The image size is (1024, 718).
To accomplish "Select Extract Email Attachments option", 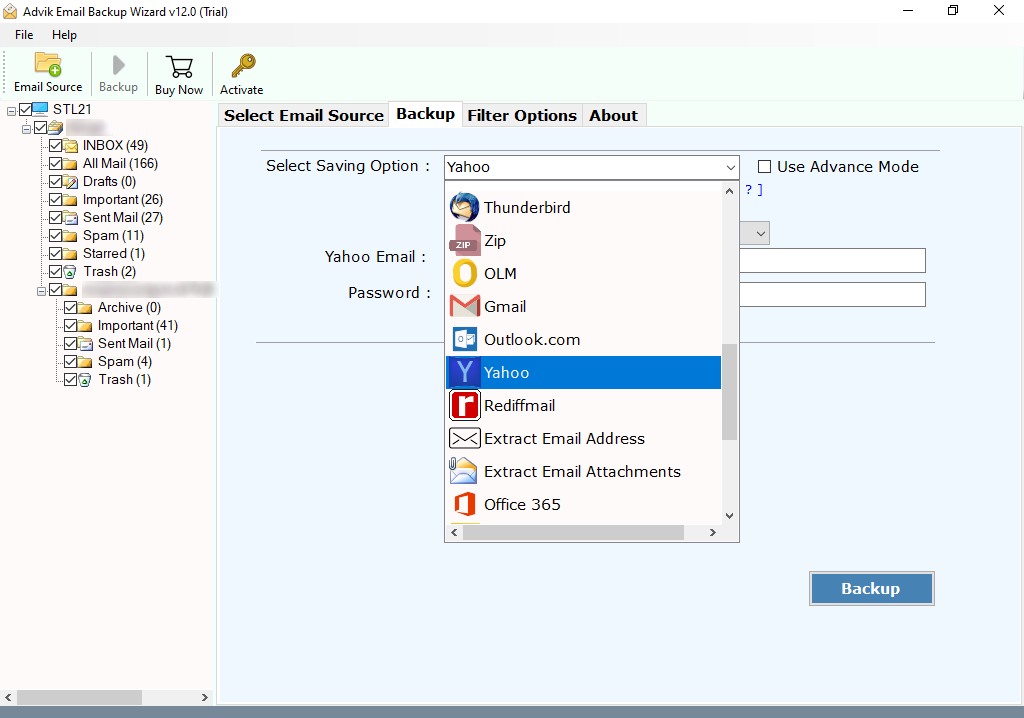I will 582,472.
